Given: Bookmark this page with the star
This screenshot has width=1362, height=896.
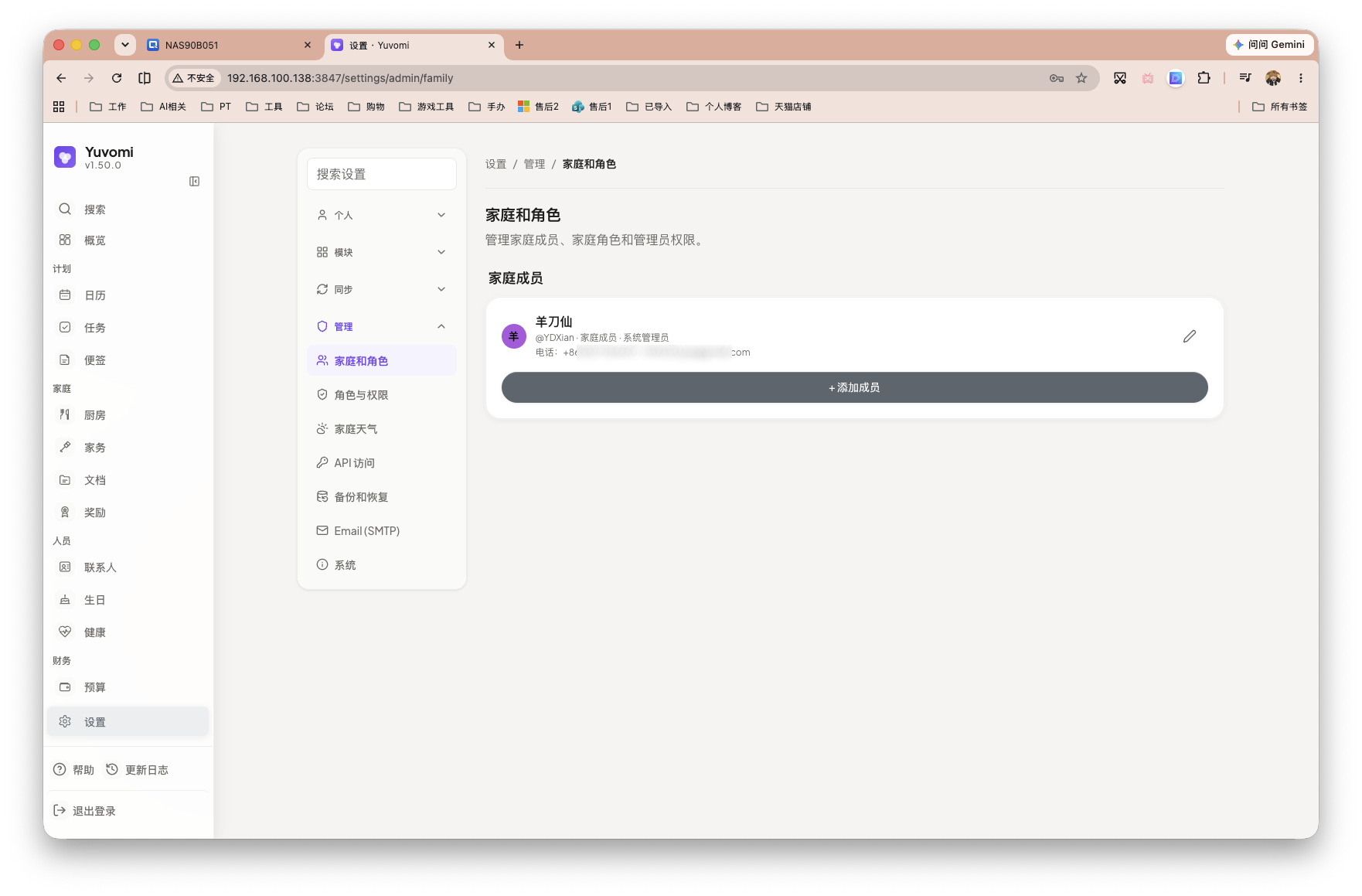Looking at the screenshot, I should click(x=1081, y=78).
